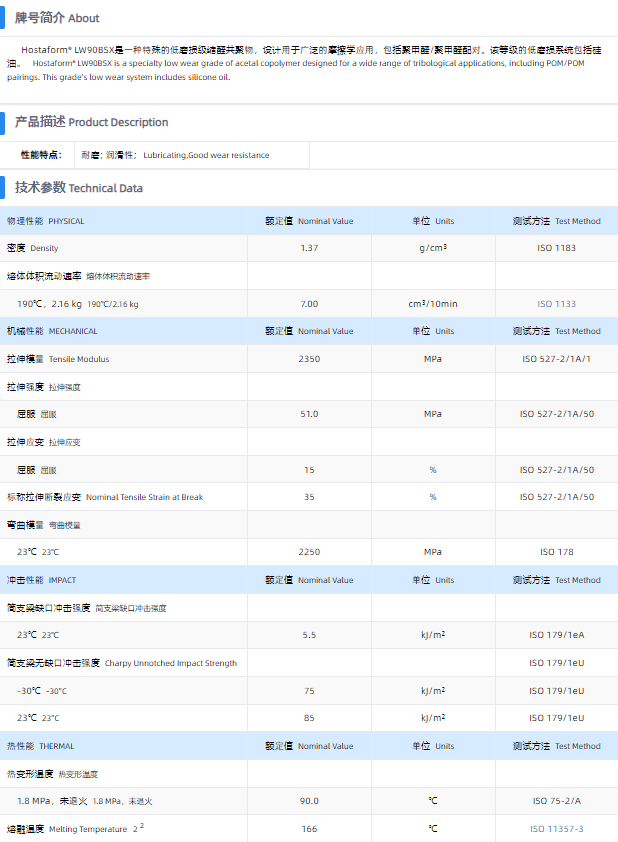Select the 技术参数 Technical Data heading
Viewport: 618px width, 842px height.
(x=78, y=188)
